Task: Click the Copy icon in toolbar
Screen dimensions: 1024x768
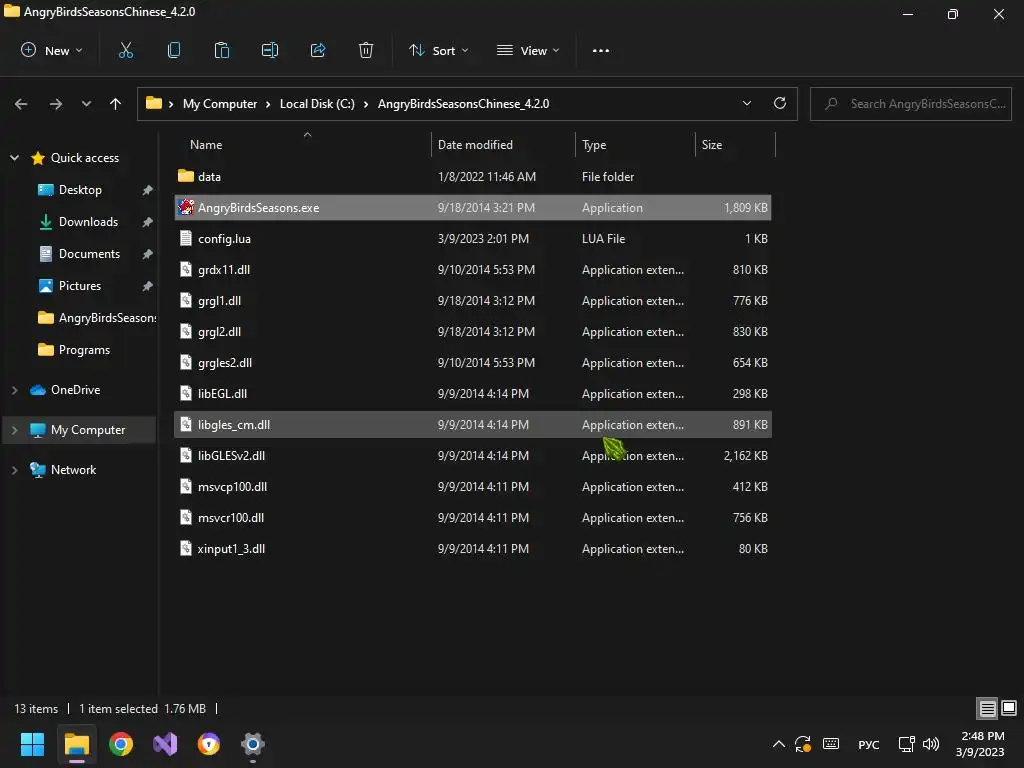Action: point(174,50)
